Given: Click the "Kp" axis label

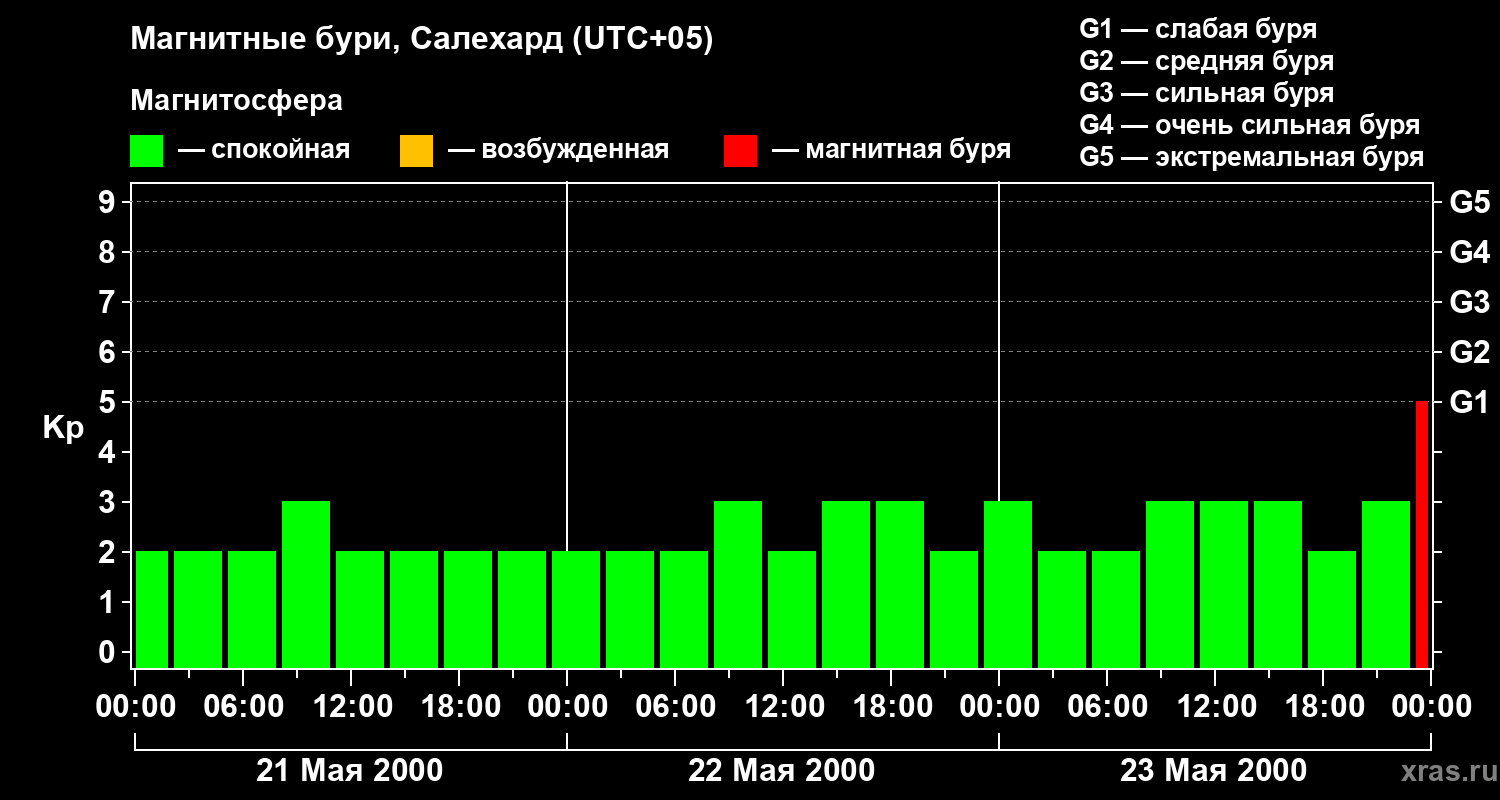Looking at the screenshot, I should (x=63, y=428).
